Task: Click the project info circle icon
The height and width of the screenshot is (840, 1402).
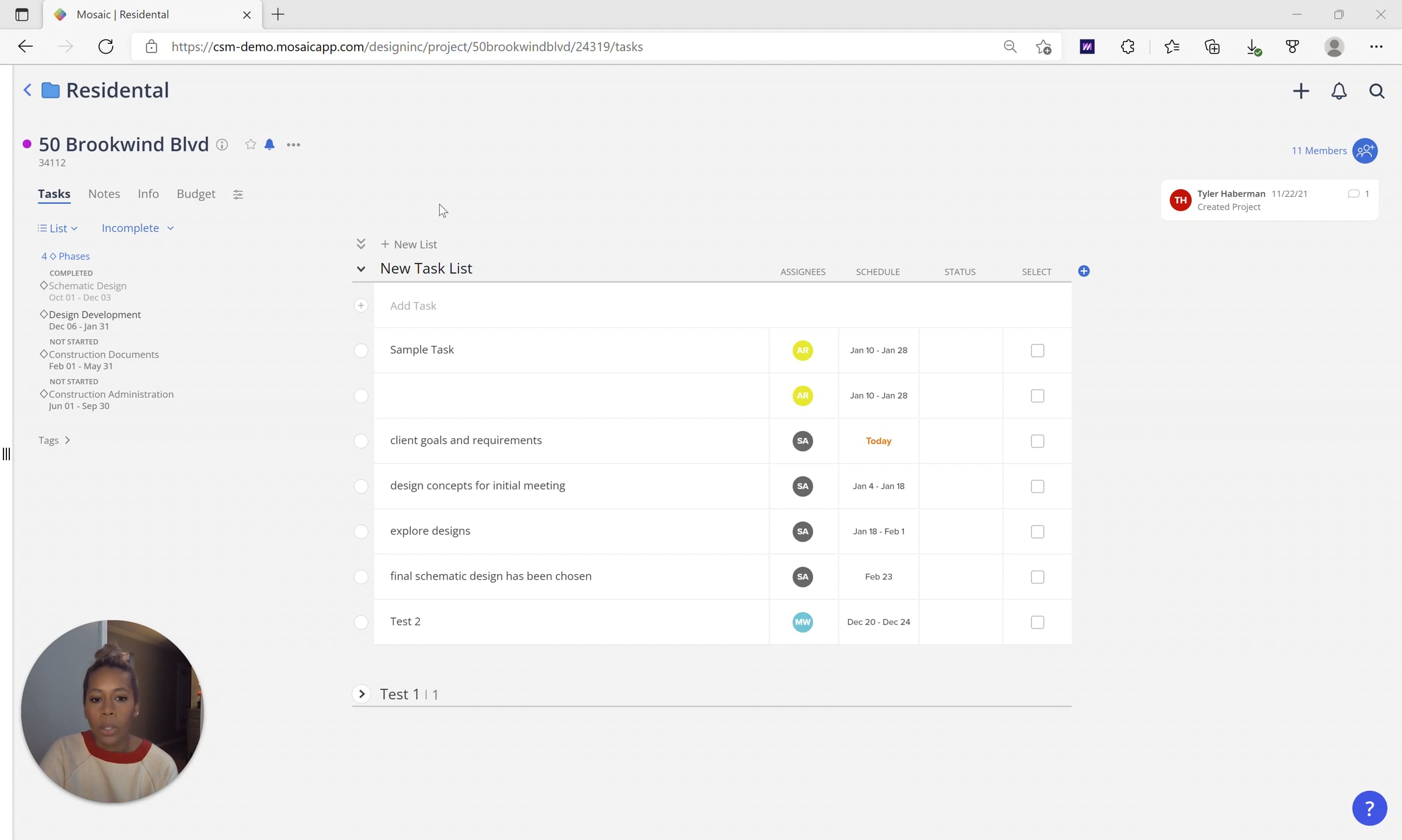Action: coord(222,144)
